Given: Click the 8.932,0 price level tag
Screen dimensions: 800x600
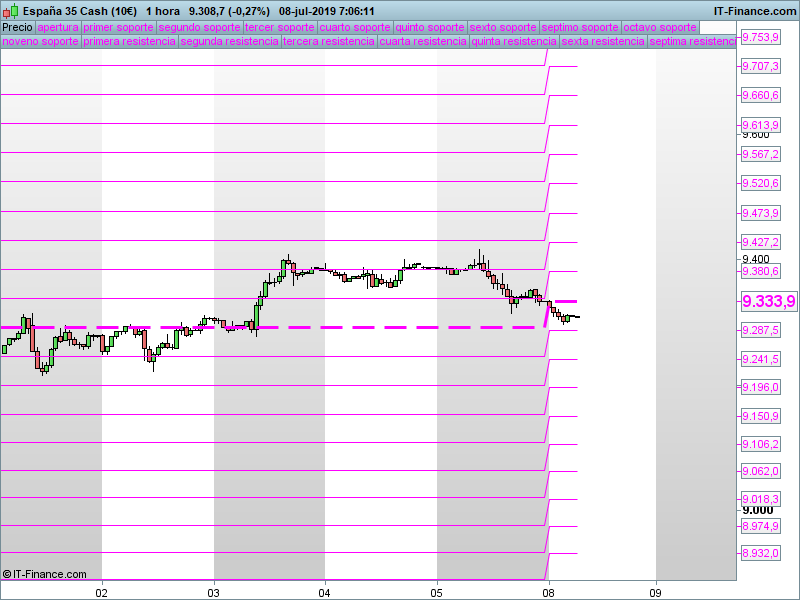Looking at the screenshot, I should tap(759, 553).
